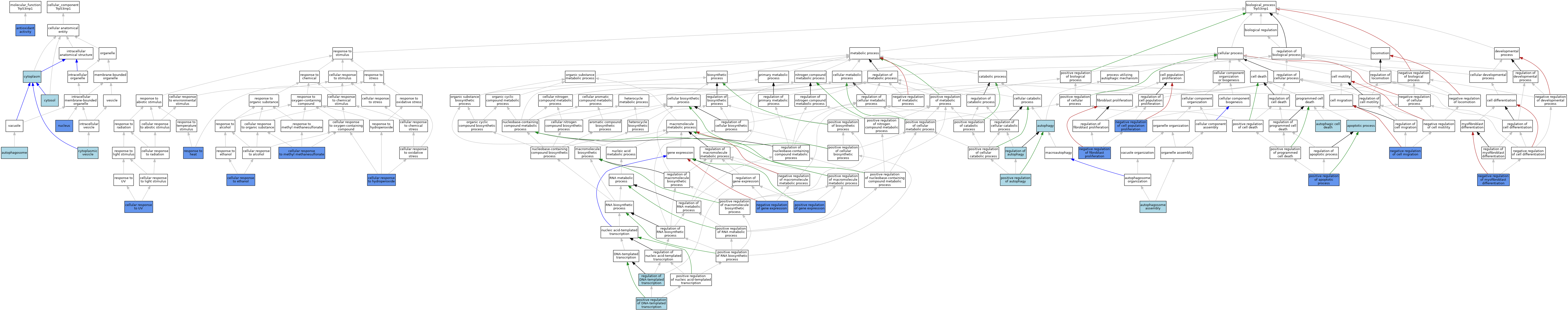Select 'process utilizing autophagic mechanism' node
This screenshot has width=1568, height=311.
coord(1119,77)
